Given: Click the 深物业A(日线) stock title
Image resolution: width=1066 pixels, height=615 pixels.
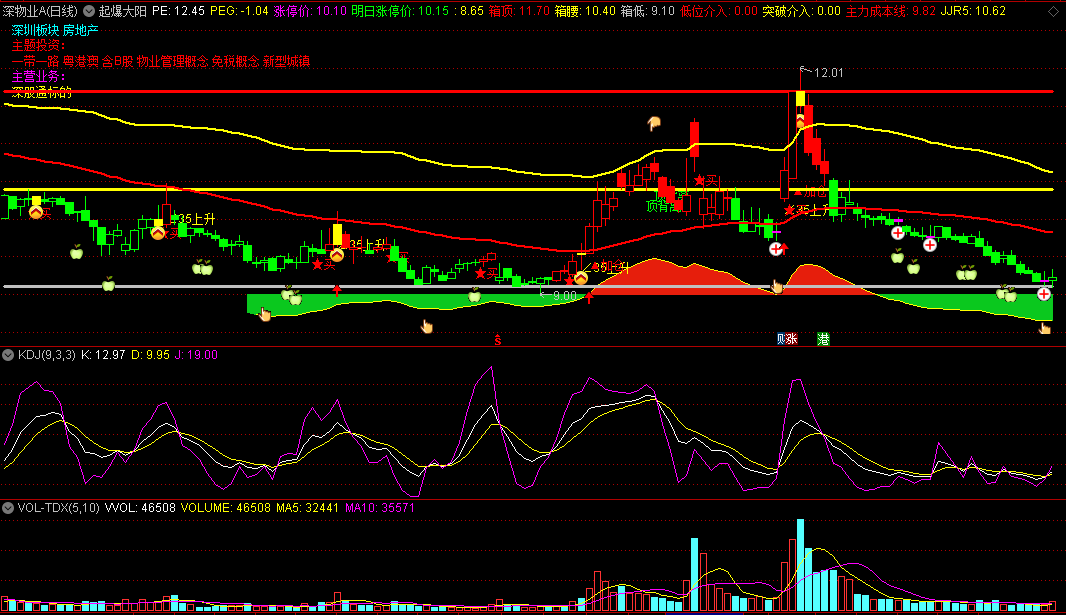Looking at the screenshot, I should click(40, 11).
